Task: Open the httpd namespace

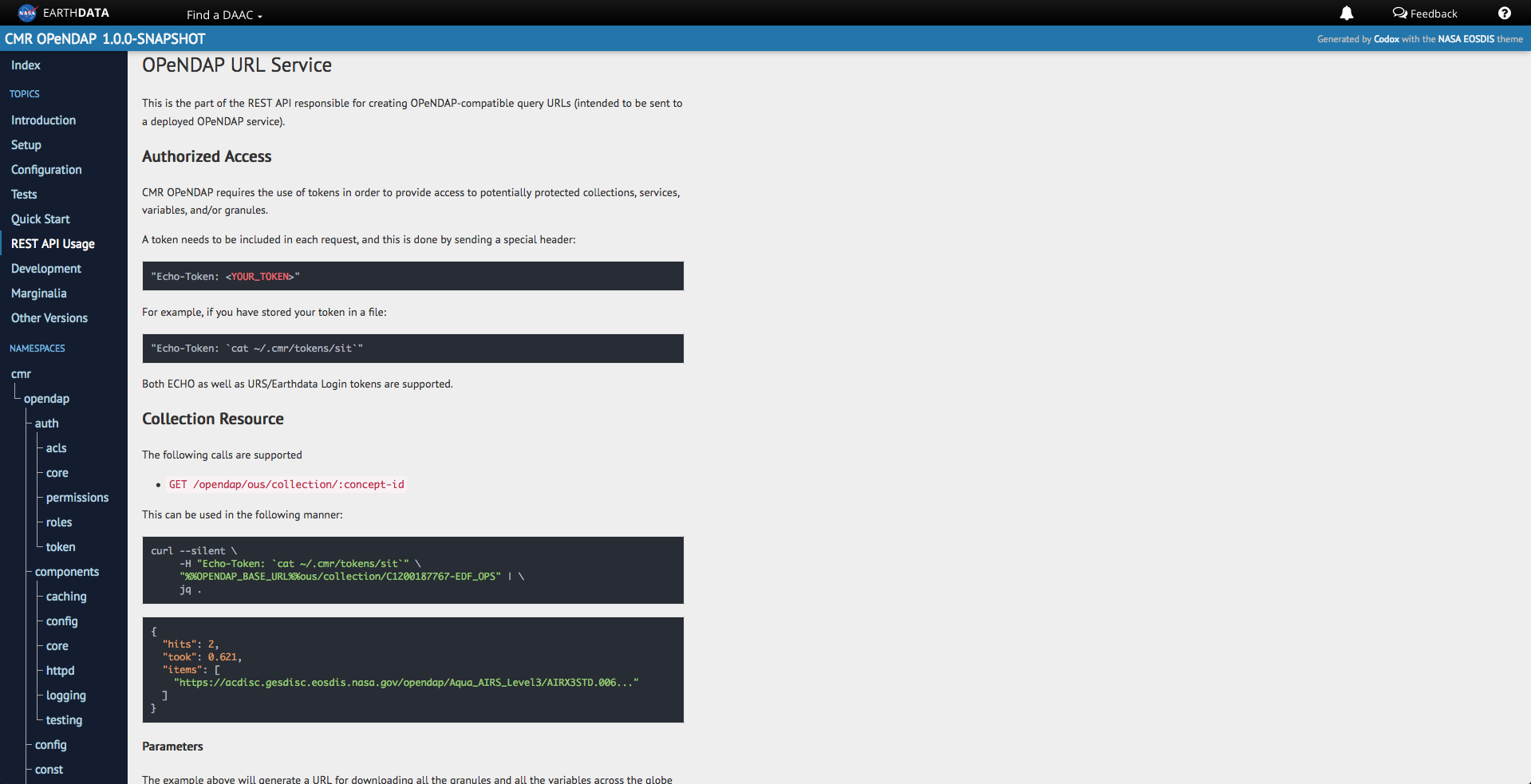Action: point(60,671)
